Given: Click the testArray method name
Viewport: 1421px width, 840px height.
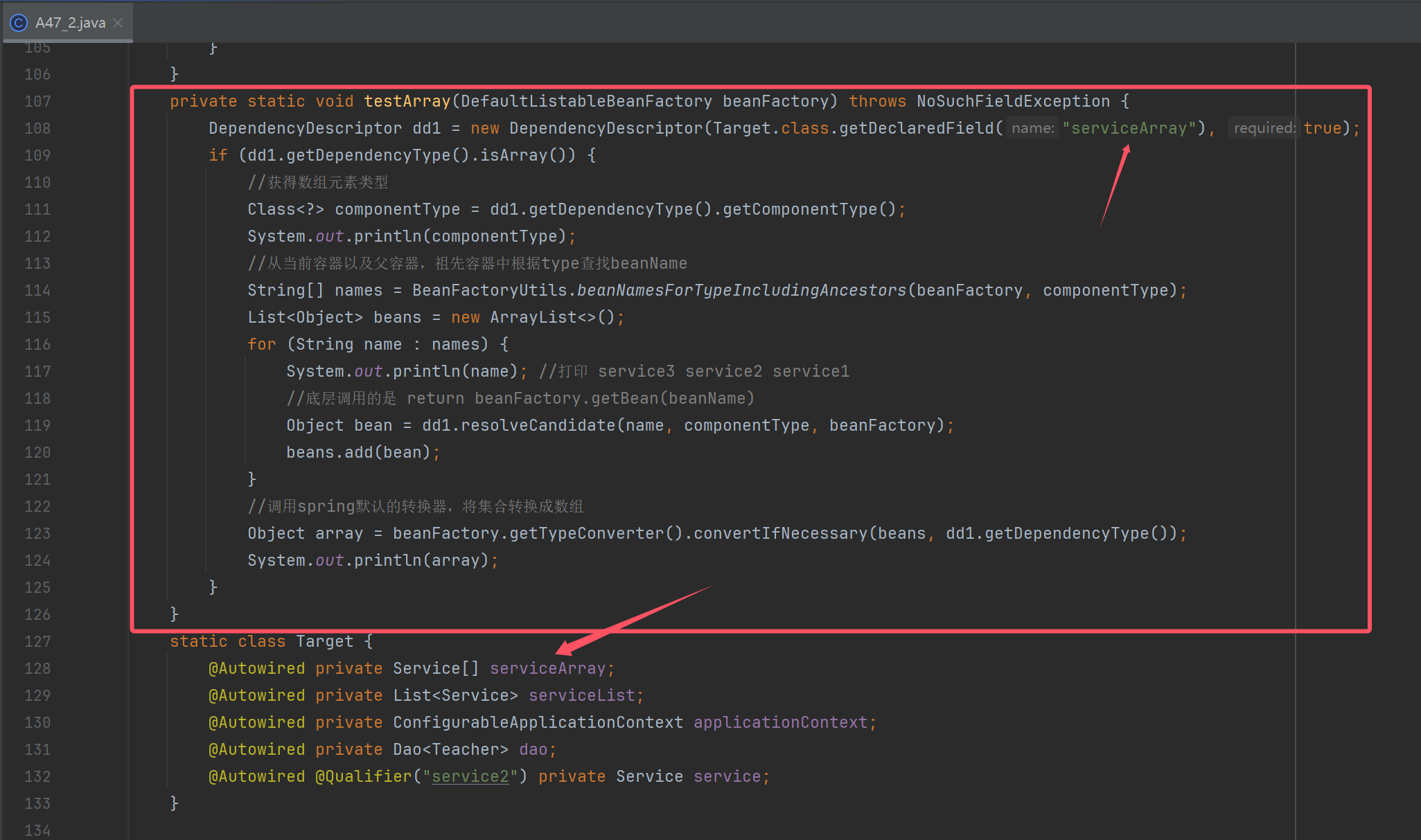Looking at the screenshot, I should [407, 101].
